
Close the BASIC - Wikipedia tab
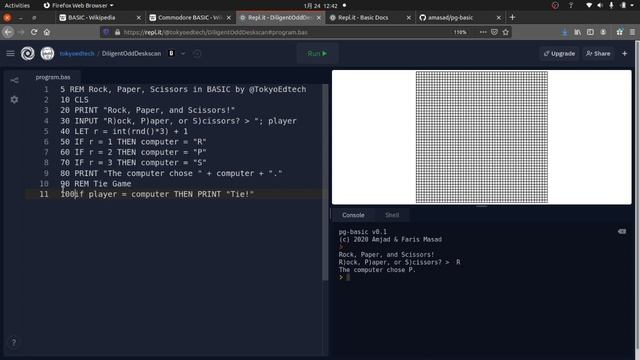(x=139, y=18)
